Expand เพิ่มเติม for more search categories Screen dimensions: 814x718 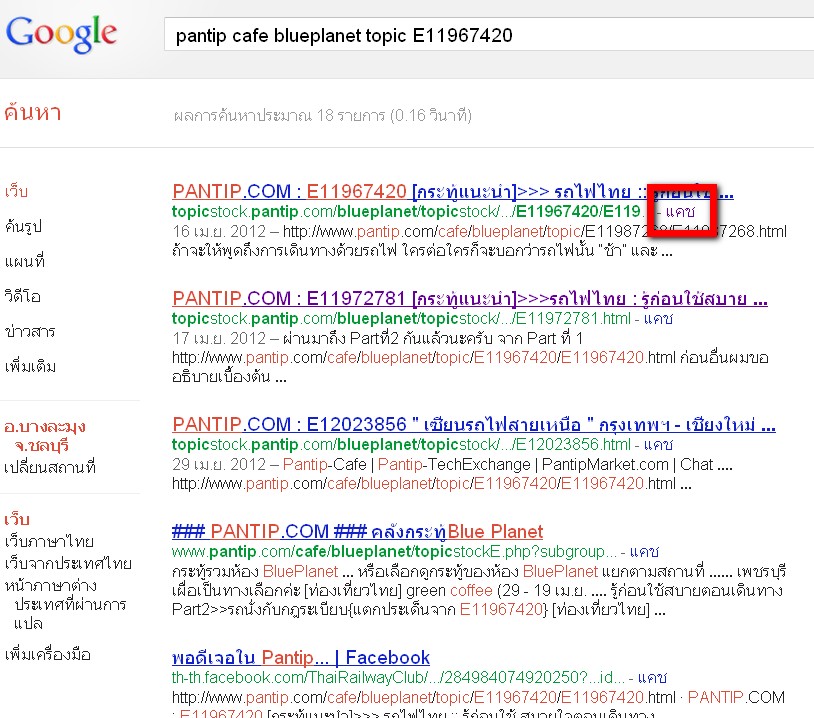(30, 367)
